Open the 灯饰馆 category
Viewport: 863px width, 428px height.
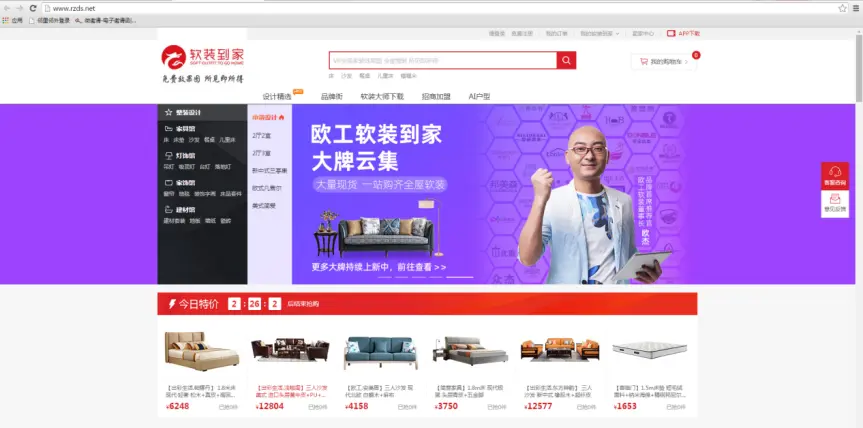click(x=185, y=156)
